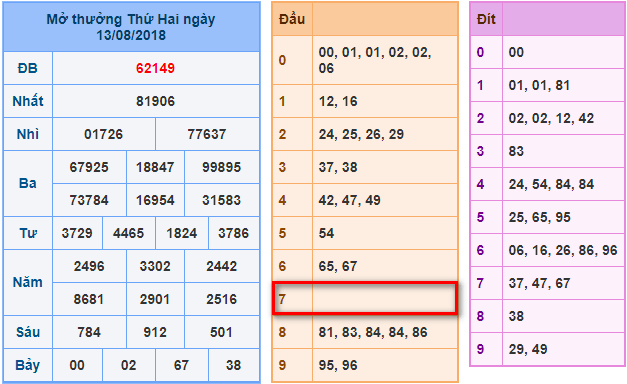Click Đít row 8 value 38

tap(516, 316)
